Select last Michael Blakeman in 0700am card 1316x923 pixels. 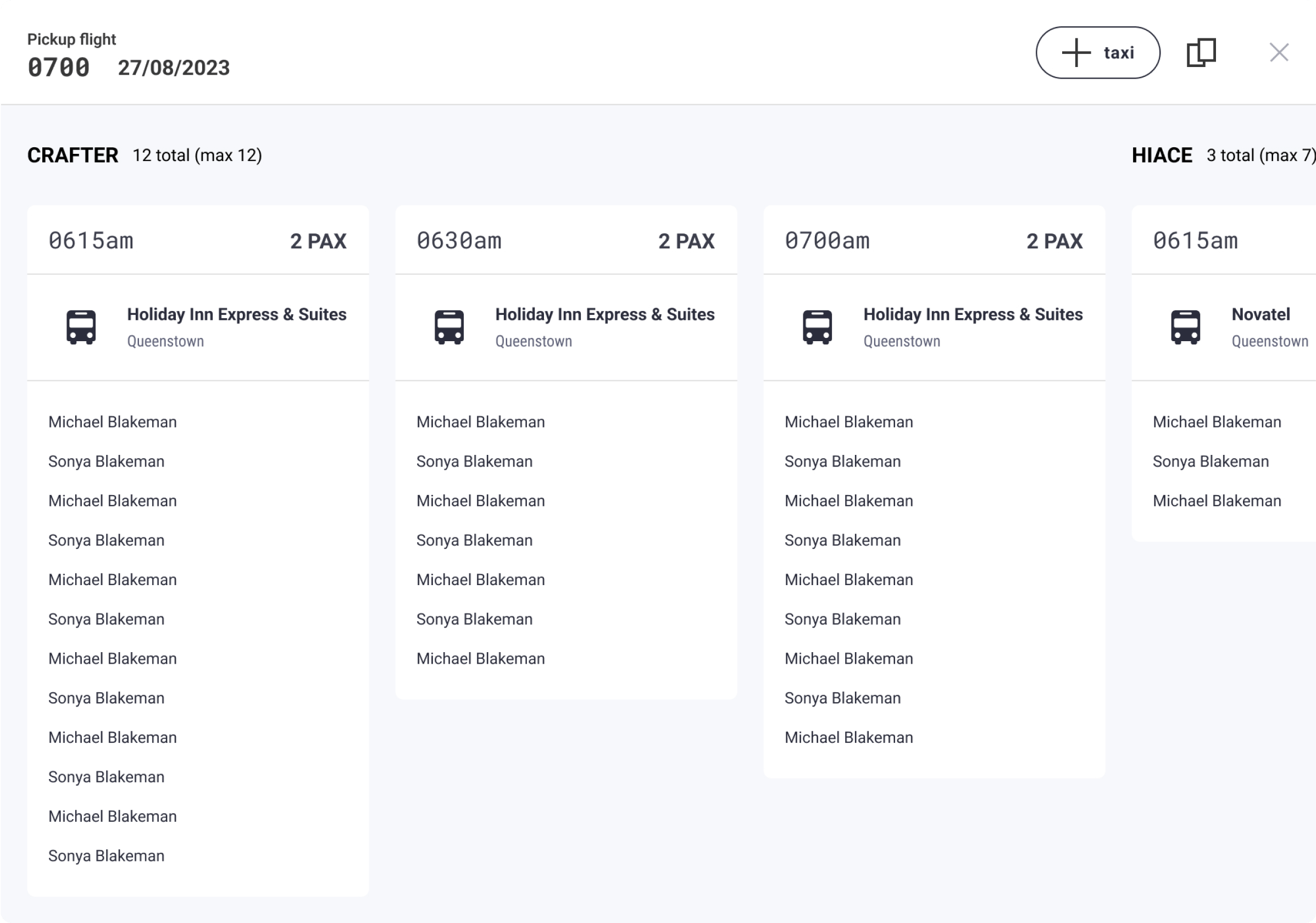point(848,737)
